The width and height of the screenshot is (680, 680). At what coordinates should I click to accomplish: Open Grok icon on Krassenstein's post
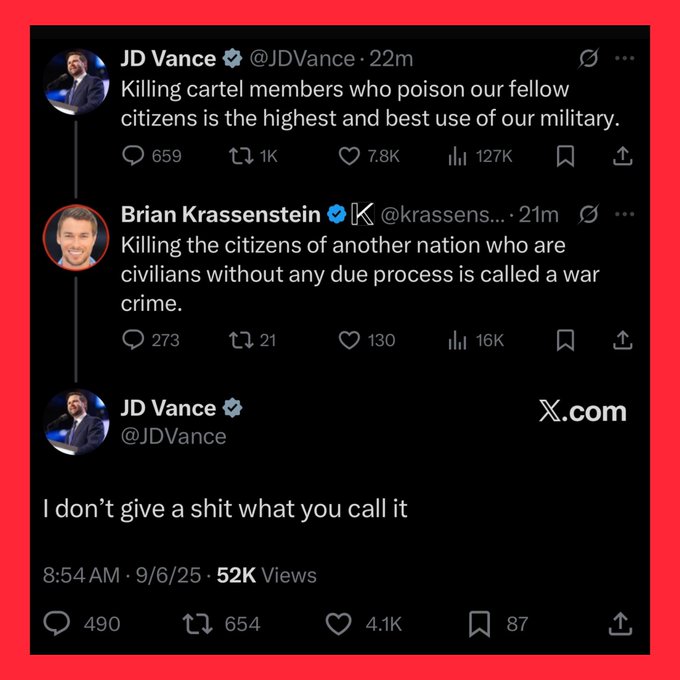(x=588, y=214)
